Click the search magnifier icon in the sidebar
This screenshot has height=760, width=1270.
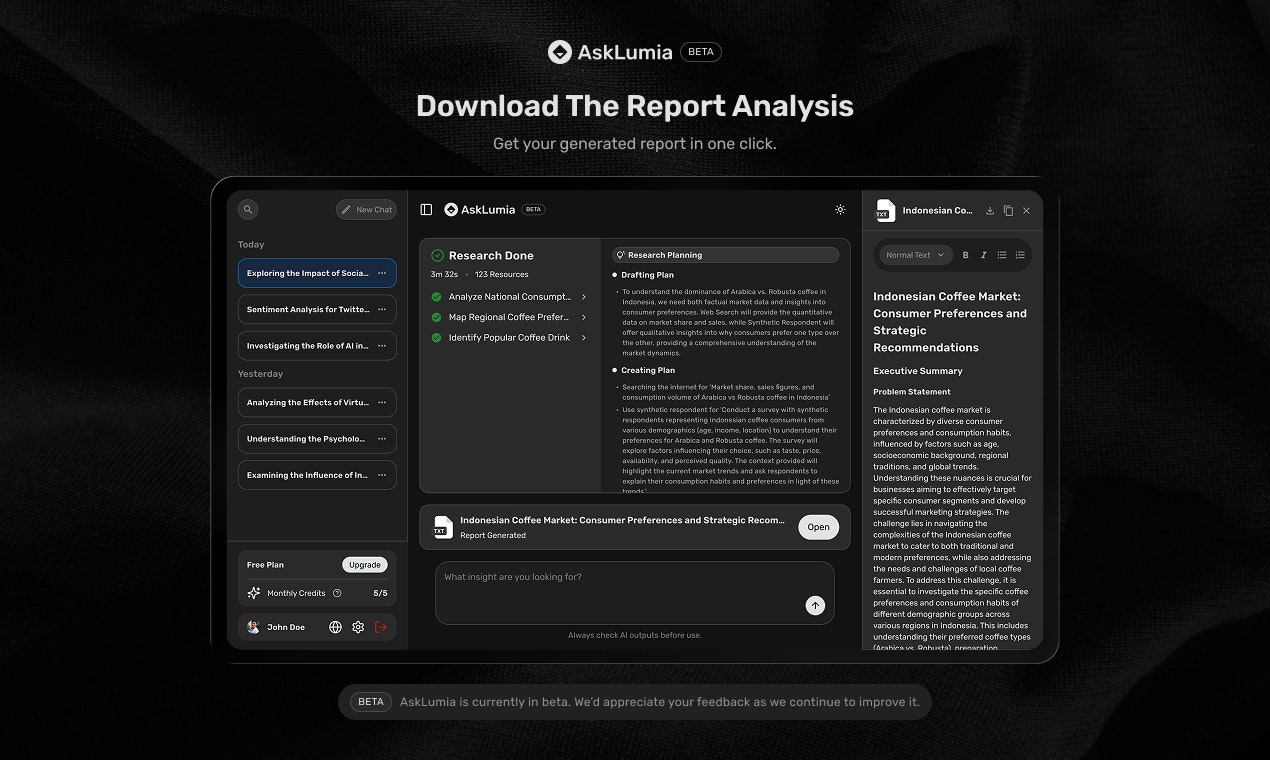248,209
